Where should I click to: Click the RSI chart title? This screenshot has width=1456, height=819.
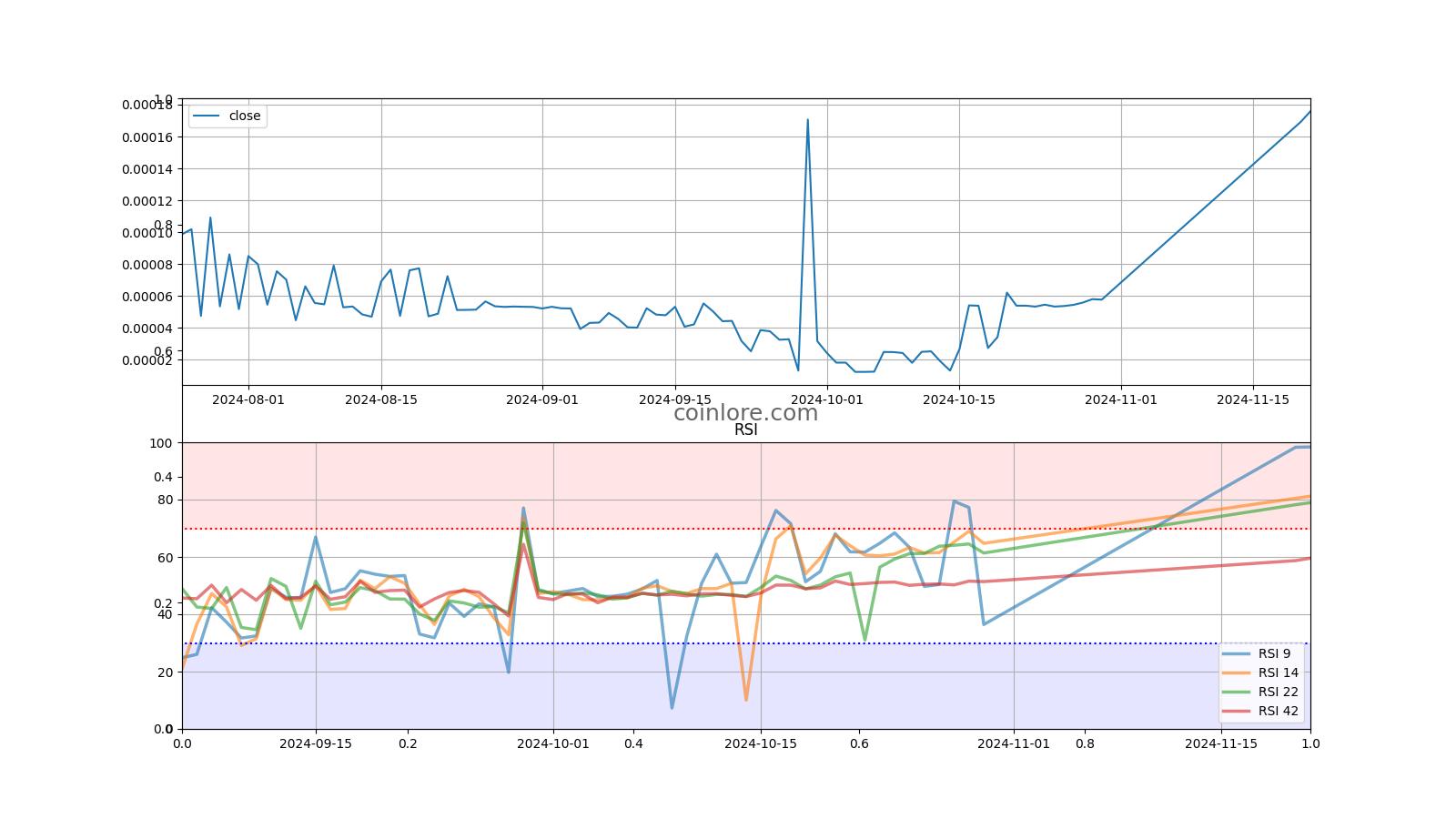(745, 430)
